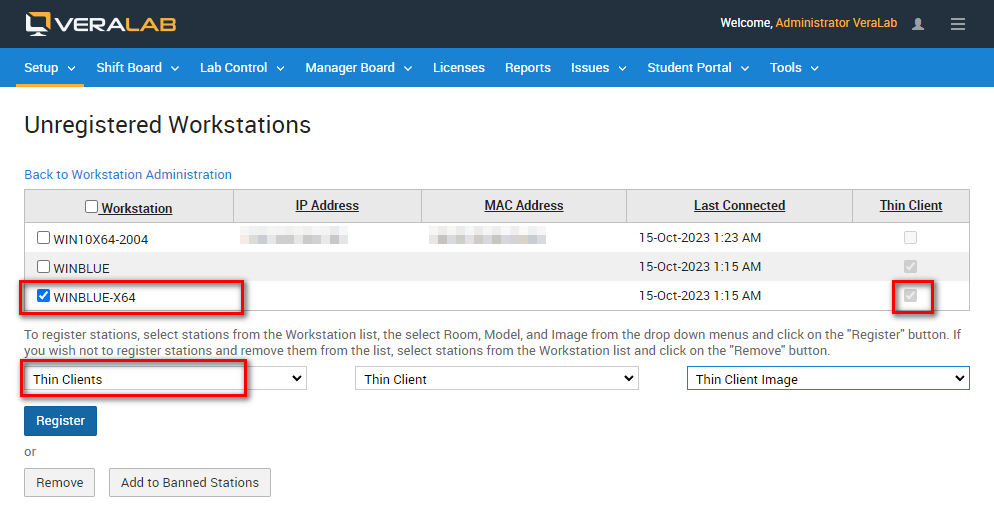Toggle Thin Client checkbox for WINBLUE row

coord(910,267)
